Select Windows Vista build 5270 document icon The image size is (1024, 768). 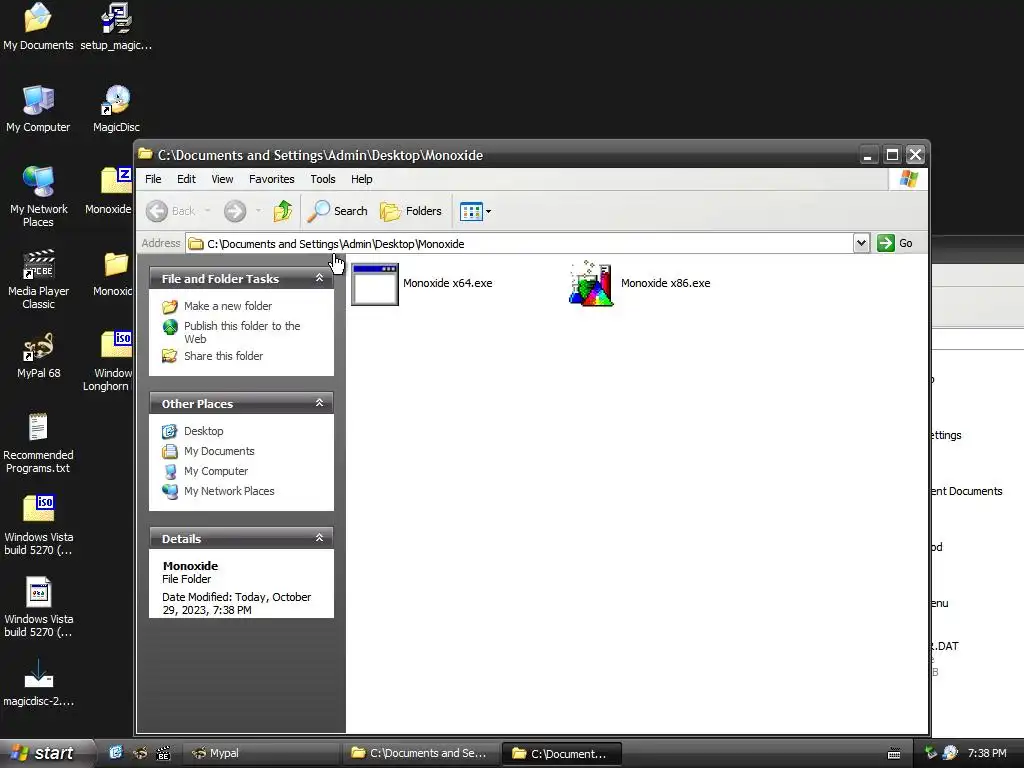pyautogui.click(x=39, y=607)
